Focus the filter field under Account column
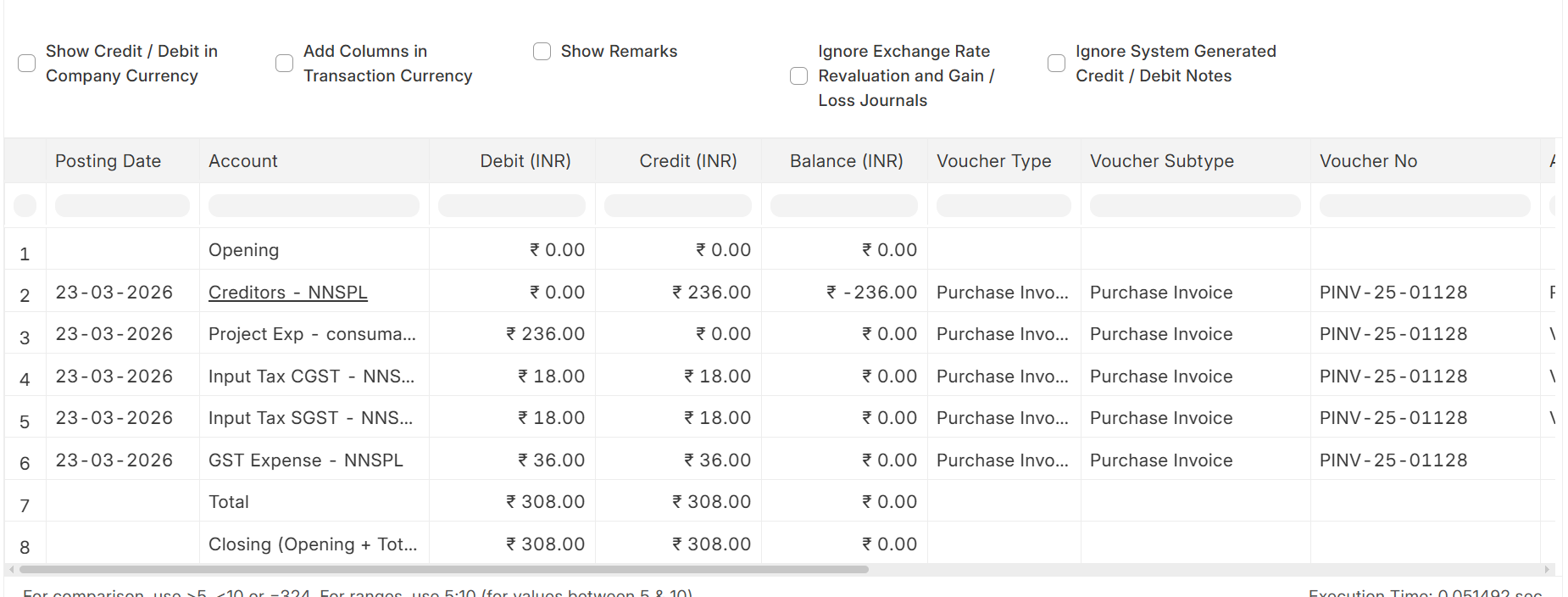The image size is (1568, 597). pos(314,206)
